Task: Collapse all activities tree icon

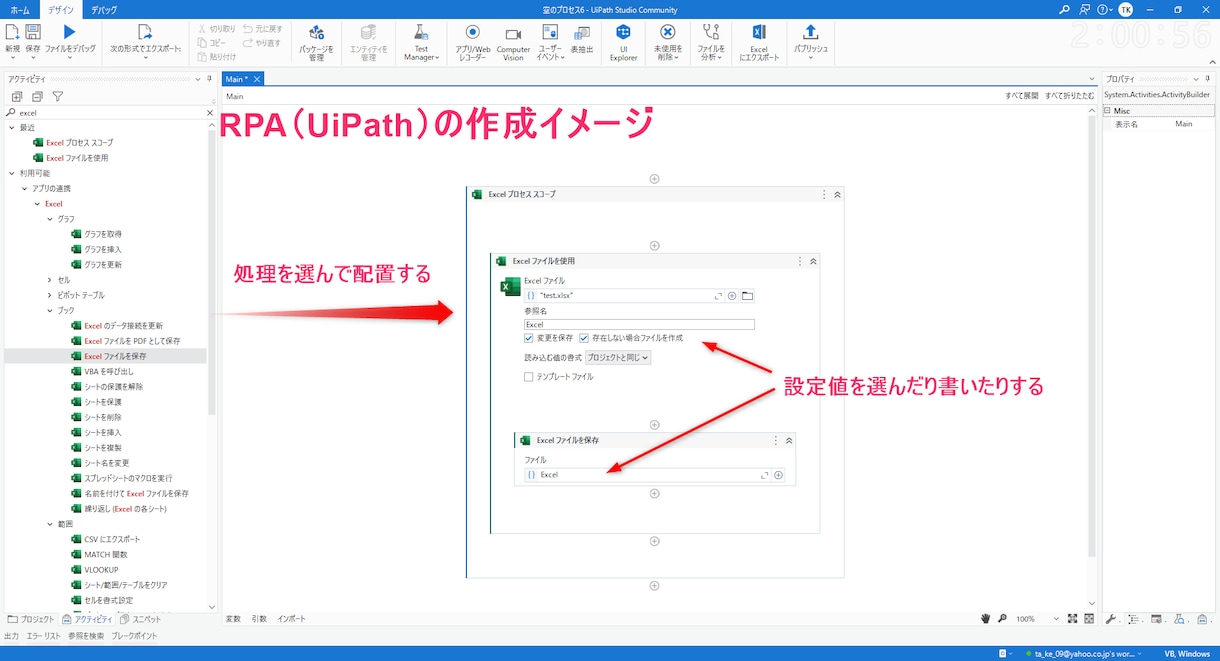Action: pos(37,97)
